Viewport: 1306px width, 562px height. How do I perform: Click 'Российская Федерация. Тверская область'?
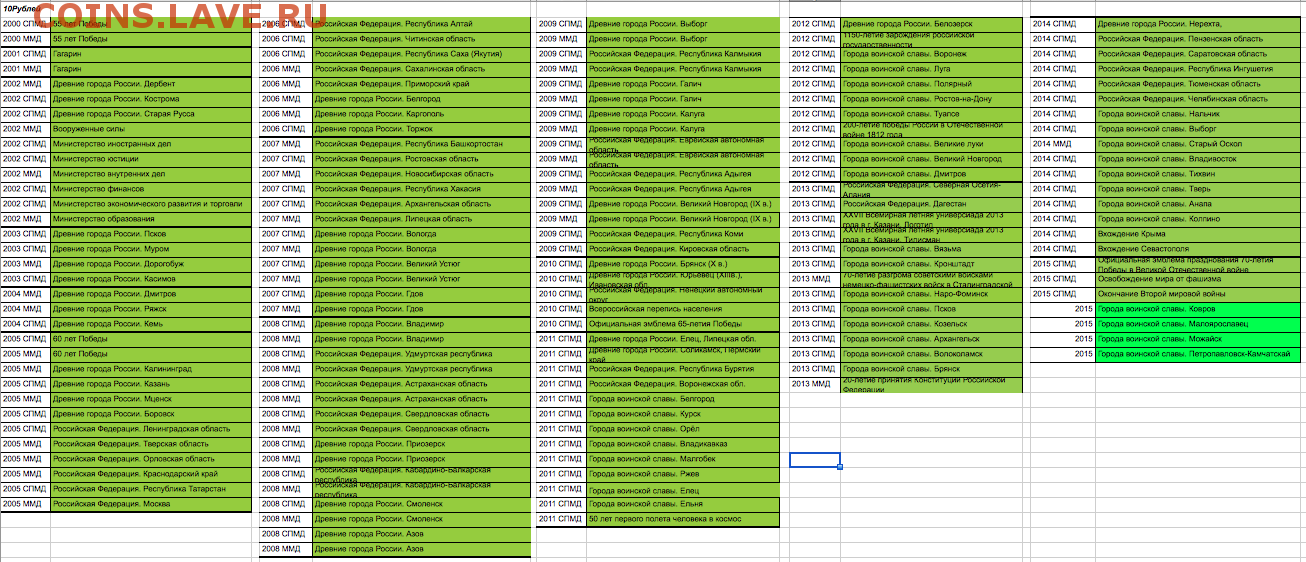click(x=150, y=444)
